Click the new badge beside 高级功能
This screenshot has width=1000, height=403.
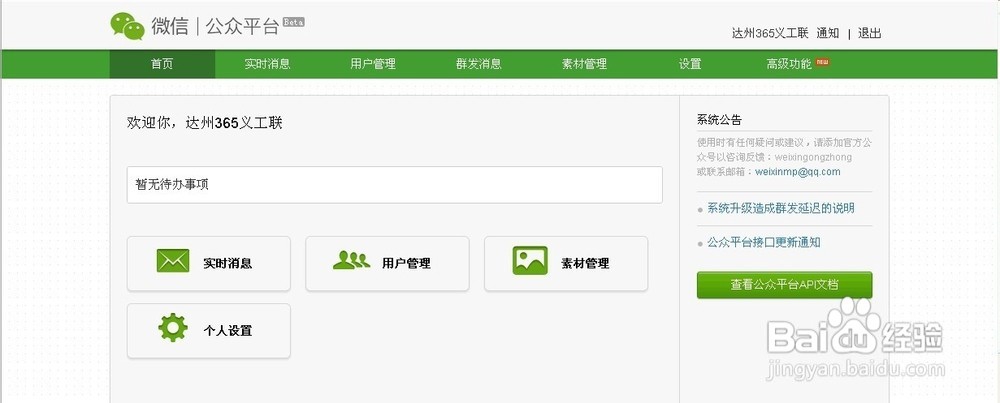click(823, 61)
